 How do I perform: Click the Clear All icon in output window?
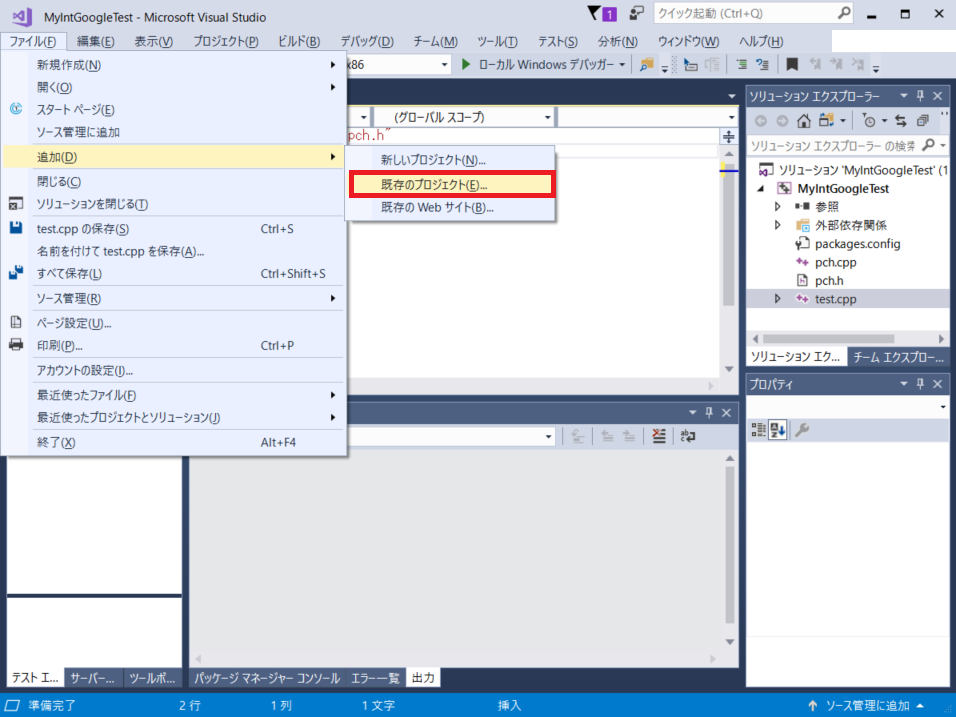tap(659, 436)
